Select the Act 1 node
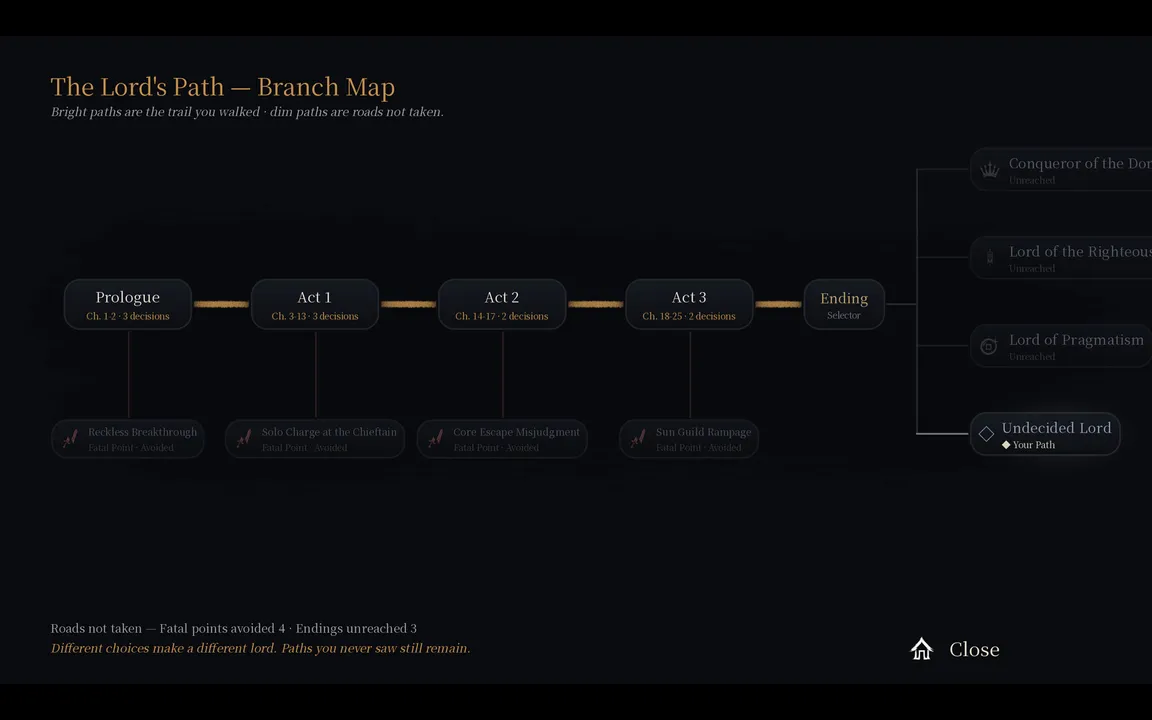The height and width of the screenshot is (720, 1152). (314, 304)
